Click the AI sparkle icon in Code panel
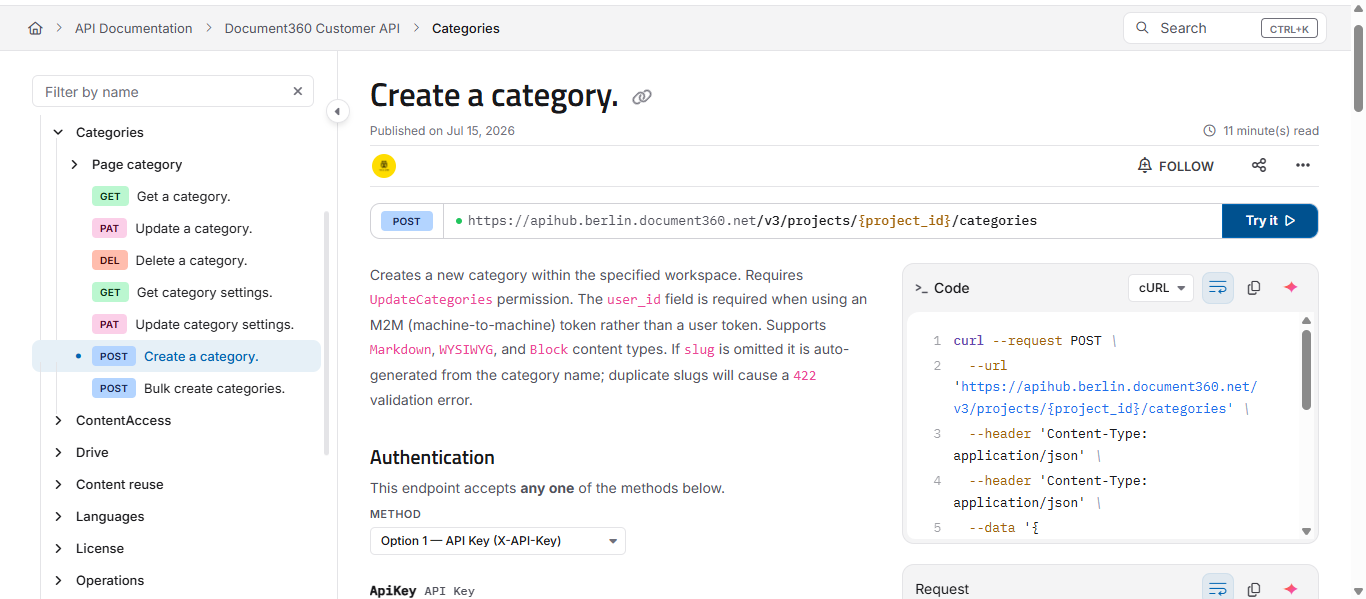The height and width of the screenshot is (599, 1366). pyautogui.click(x=1291, y=288)
